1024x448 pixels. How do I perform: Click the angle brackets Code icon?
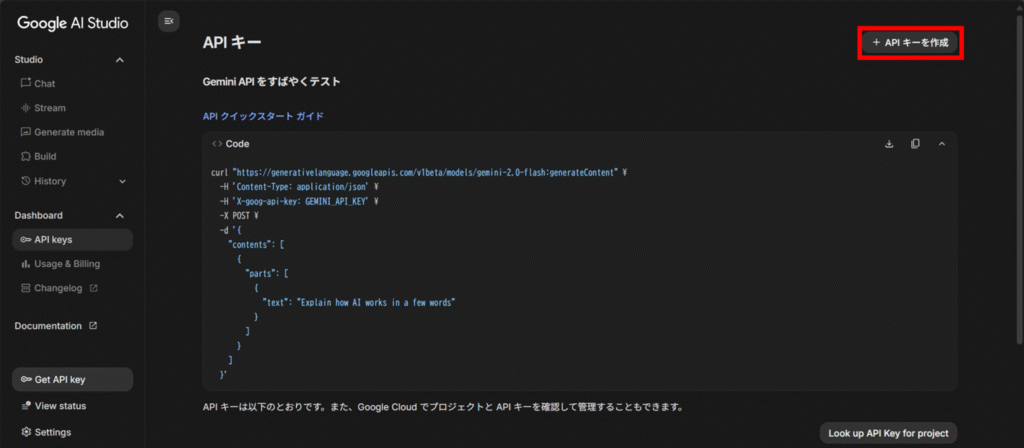[x=217, y=144]
